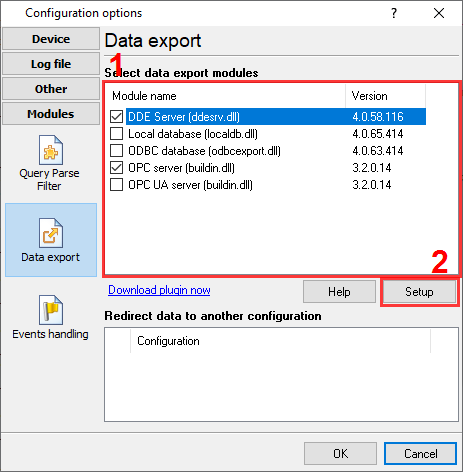Switch to the Other tab
The image size is (463, 472).
(x=51, y=89)
